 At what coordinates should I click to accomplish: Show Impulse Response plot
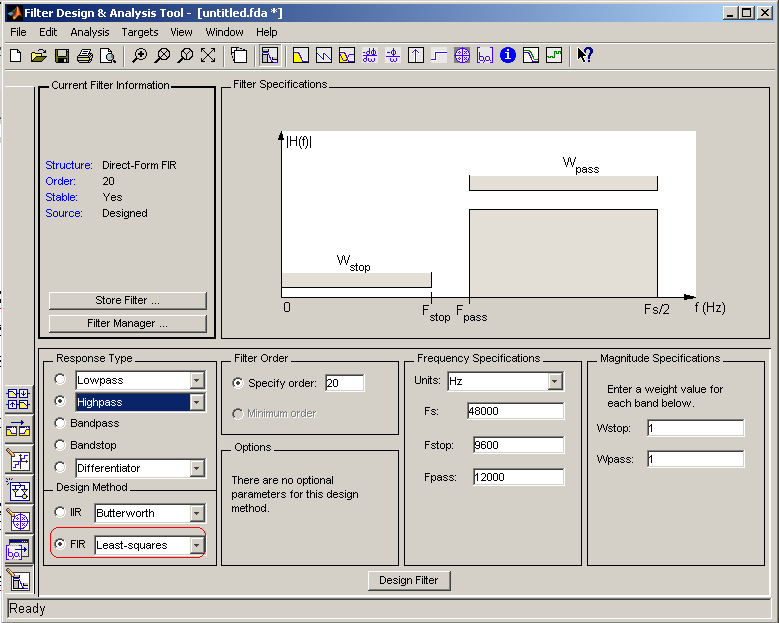click(415, 56)
